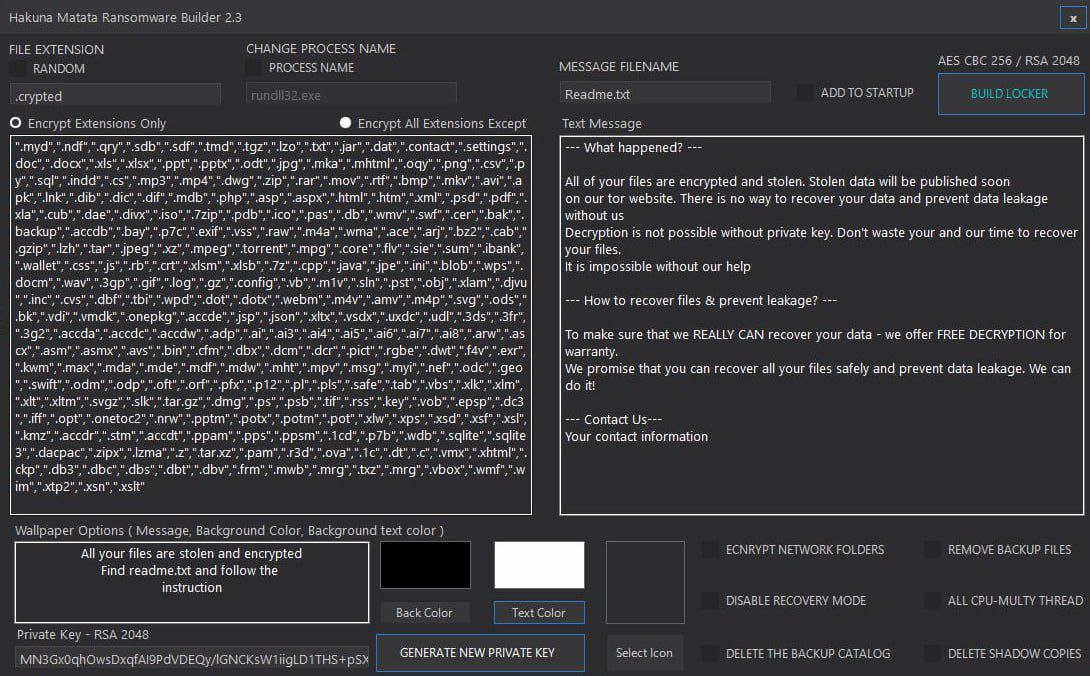
Task: Click the 'AES CBC 256 / RSA 2048' label
Action: (1009, 61)
